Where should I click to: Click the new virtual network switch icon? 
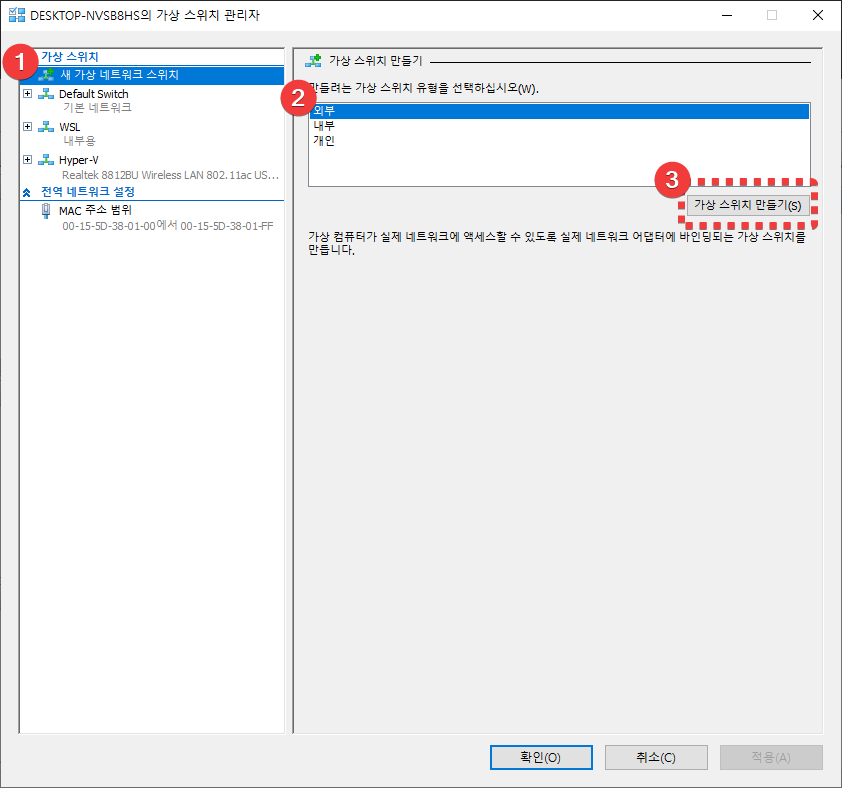[x=46, y=75]
